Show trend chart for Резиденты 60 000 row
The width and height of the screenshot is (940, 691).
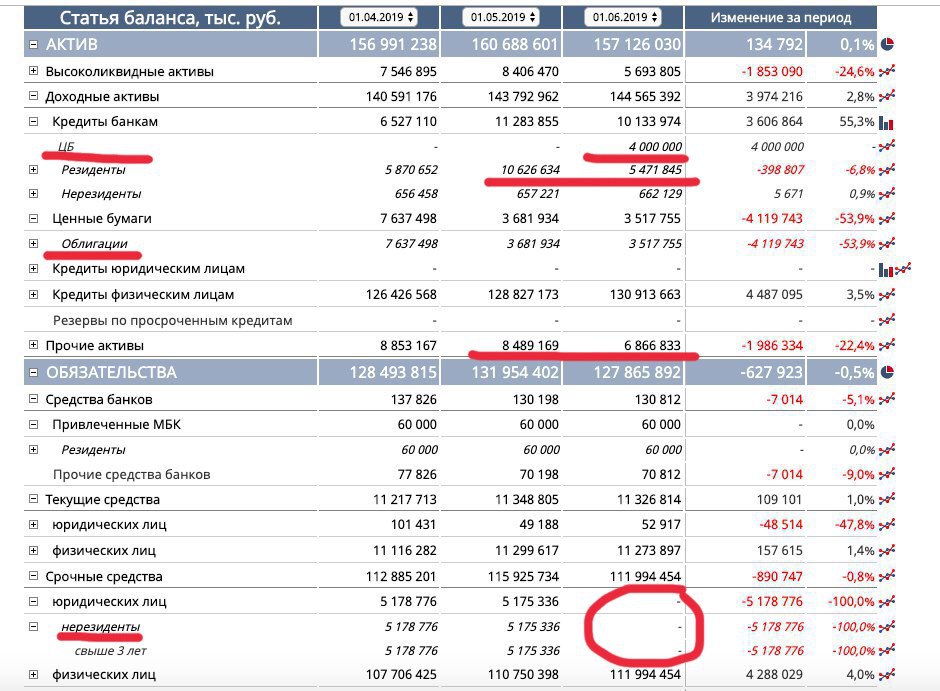pyautogui.click(x=887, y=449)
